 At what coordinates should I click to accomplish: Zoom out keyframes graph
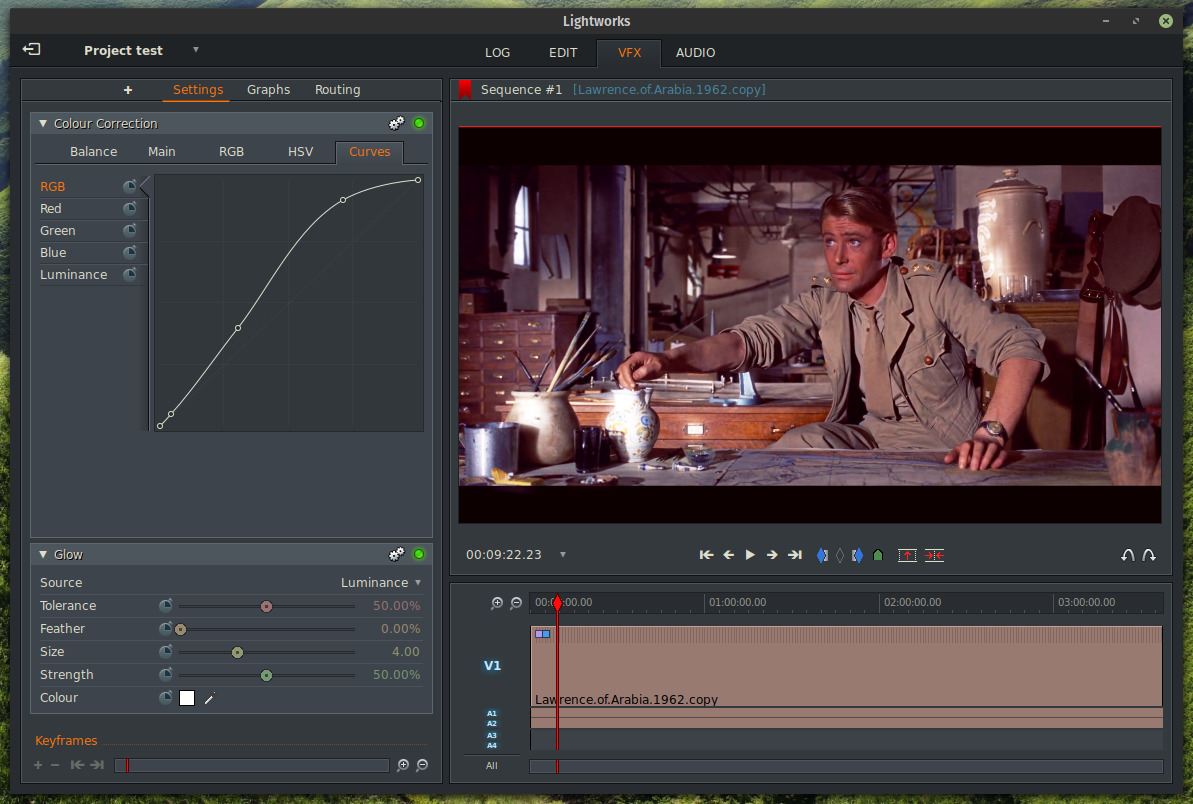click(422, 765)
